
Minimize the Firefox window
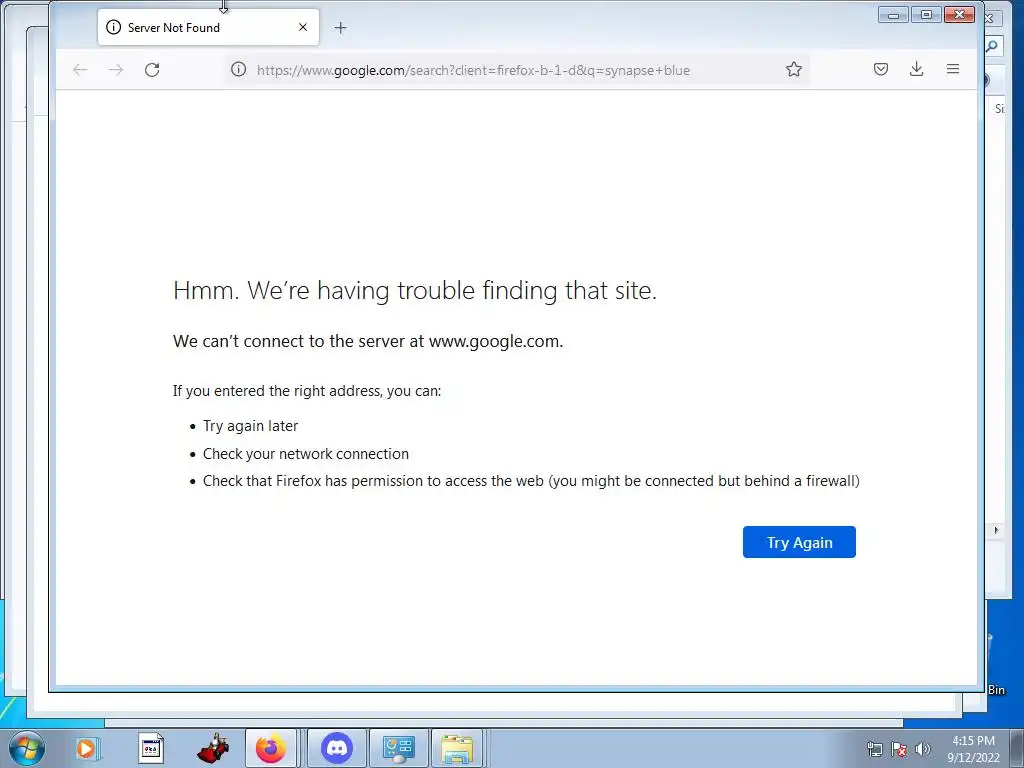(x=893, y=14)
